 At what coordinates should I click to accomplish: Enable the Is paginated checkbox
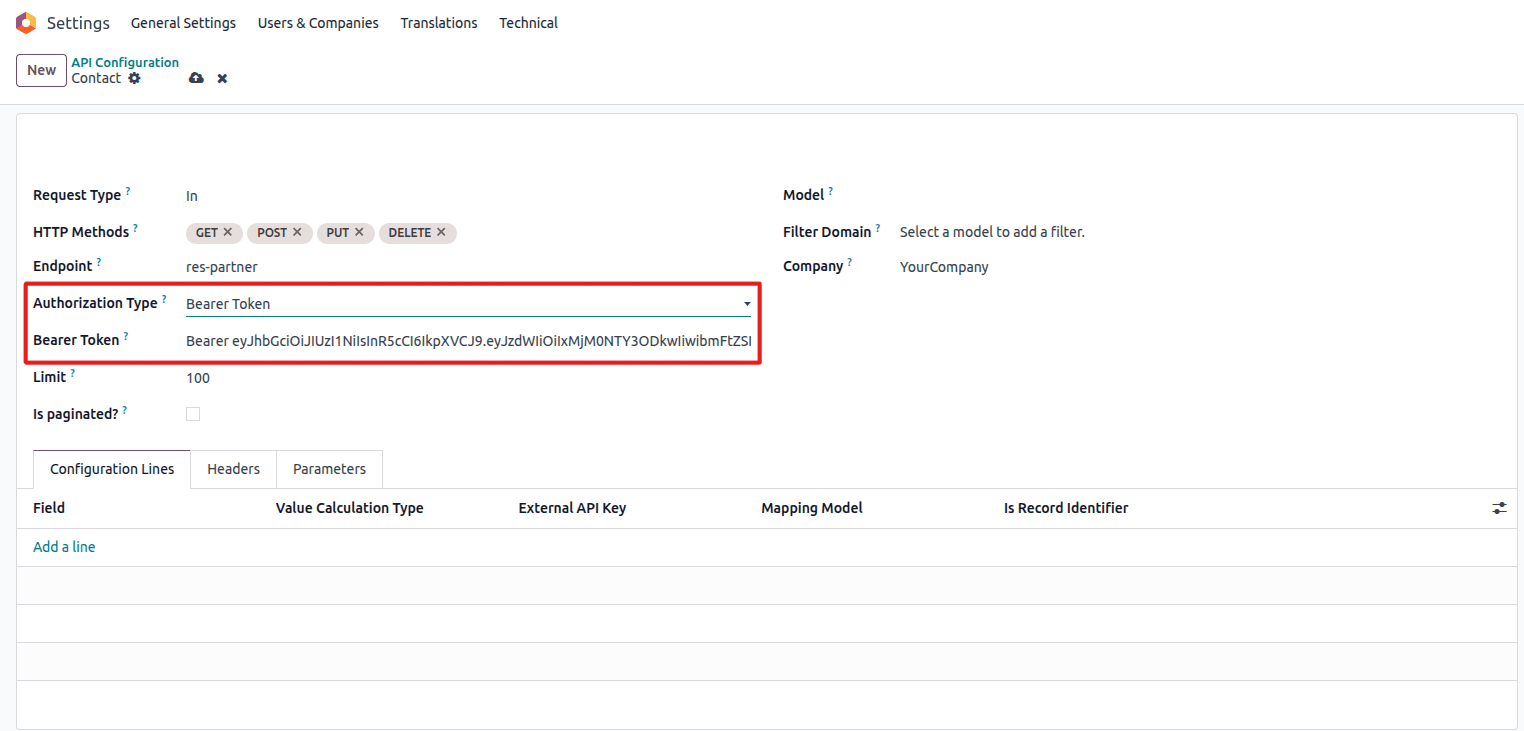pos(193,414)
